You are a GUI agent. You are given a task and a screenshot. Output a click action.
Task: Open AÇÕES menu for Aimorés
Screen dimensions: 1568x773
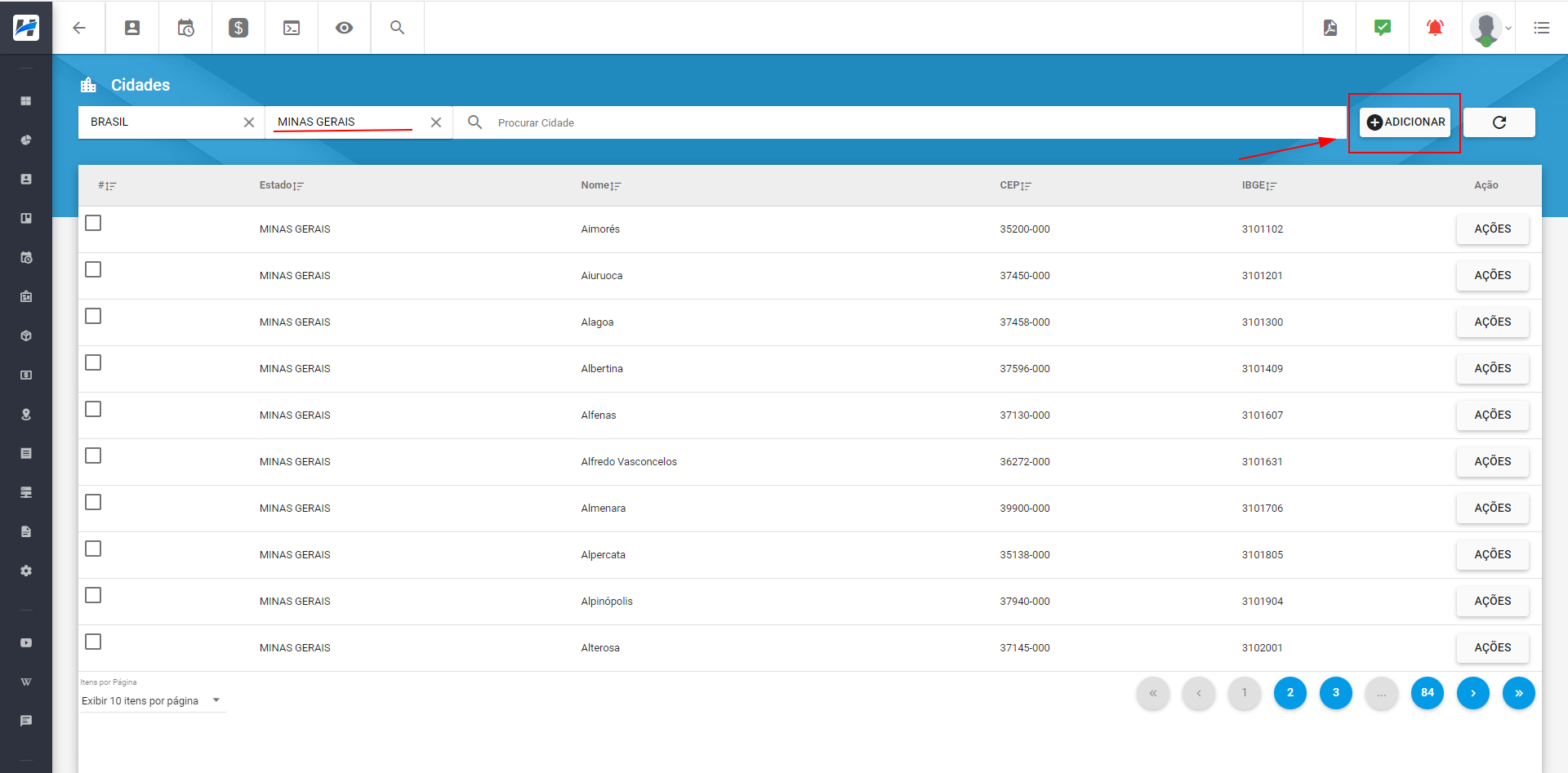click(1492, 229)
